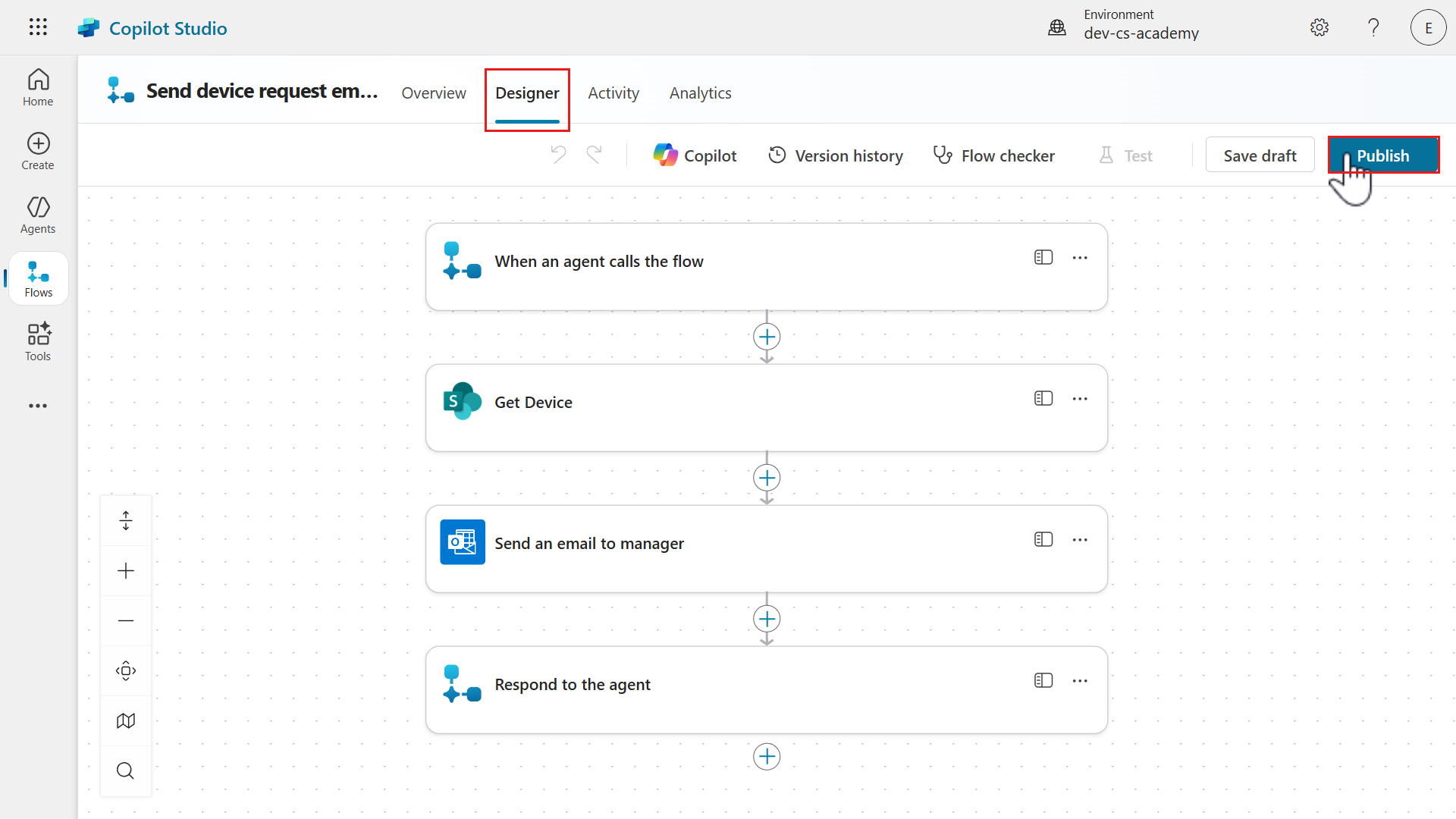Launch Copilot from the designer toolbar
This screenshot has width=1456, height=819.
[x=695, y=155]
